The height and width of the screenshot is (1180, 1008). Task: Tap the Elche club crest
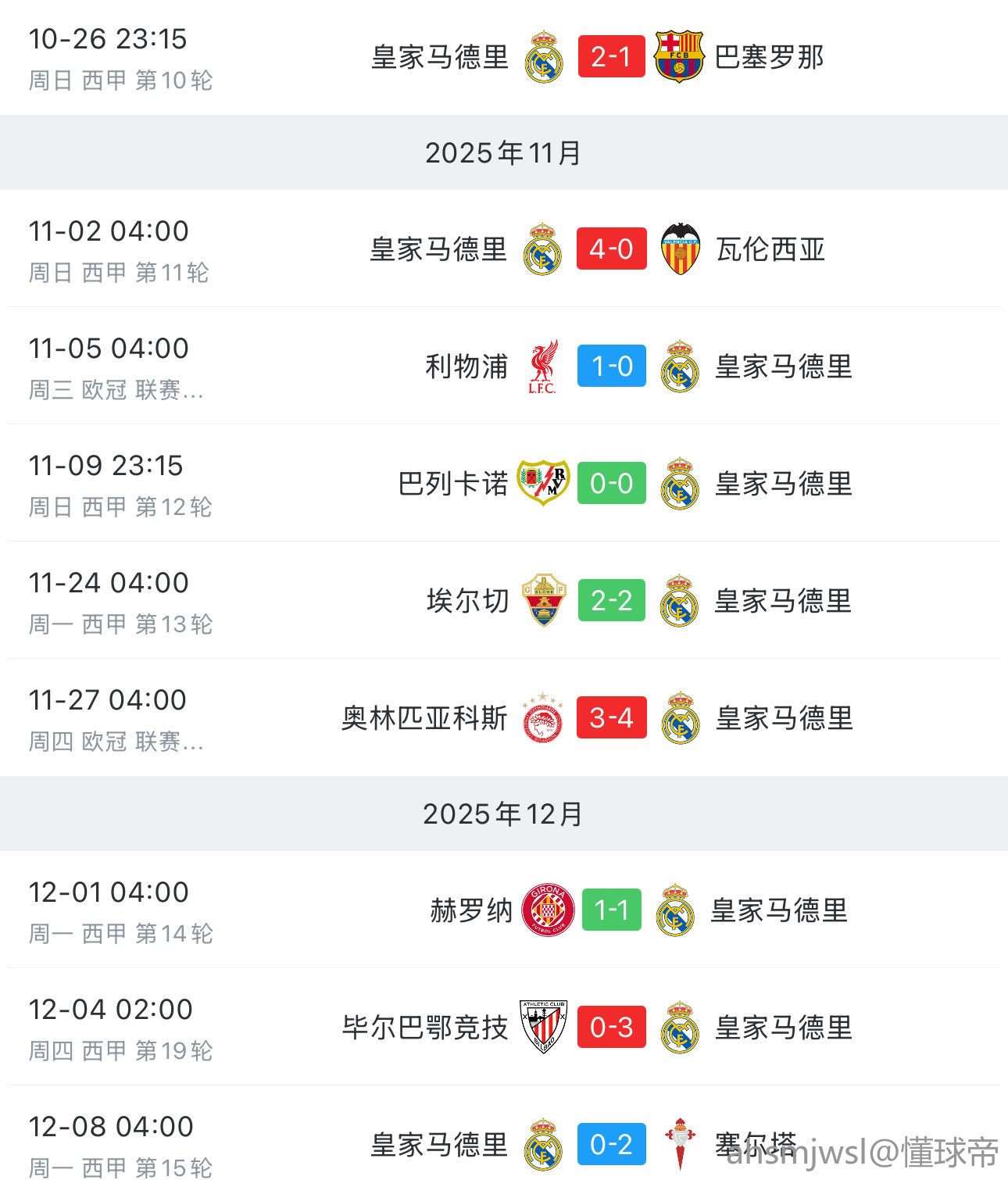coord(544,600)
